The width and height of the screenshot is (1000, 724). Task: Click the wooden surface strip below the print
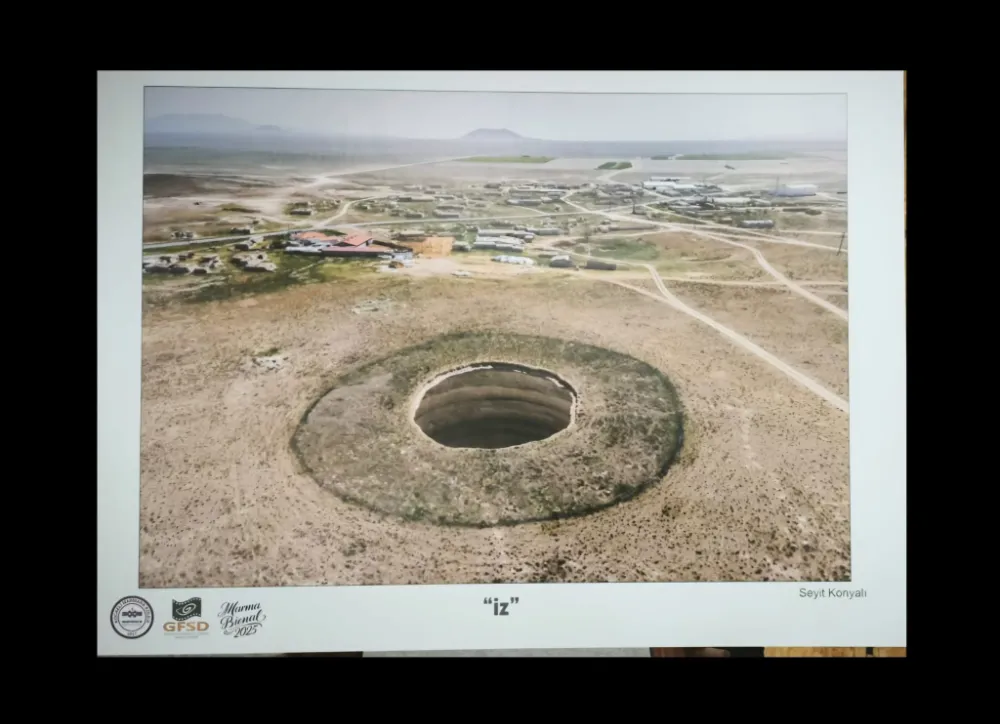[x=830, y=652]
